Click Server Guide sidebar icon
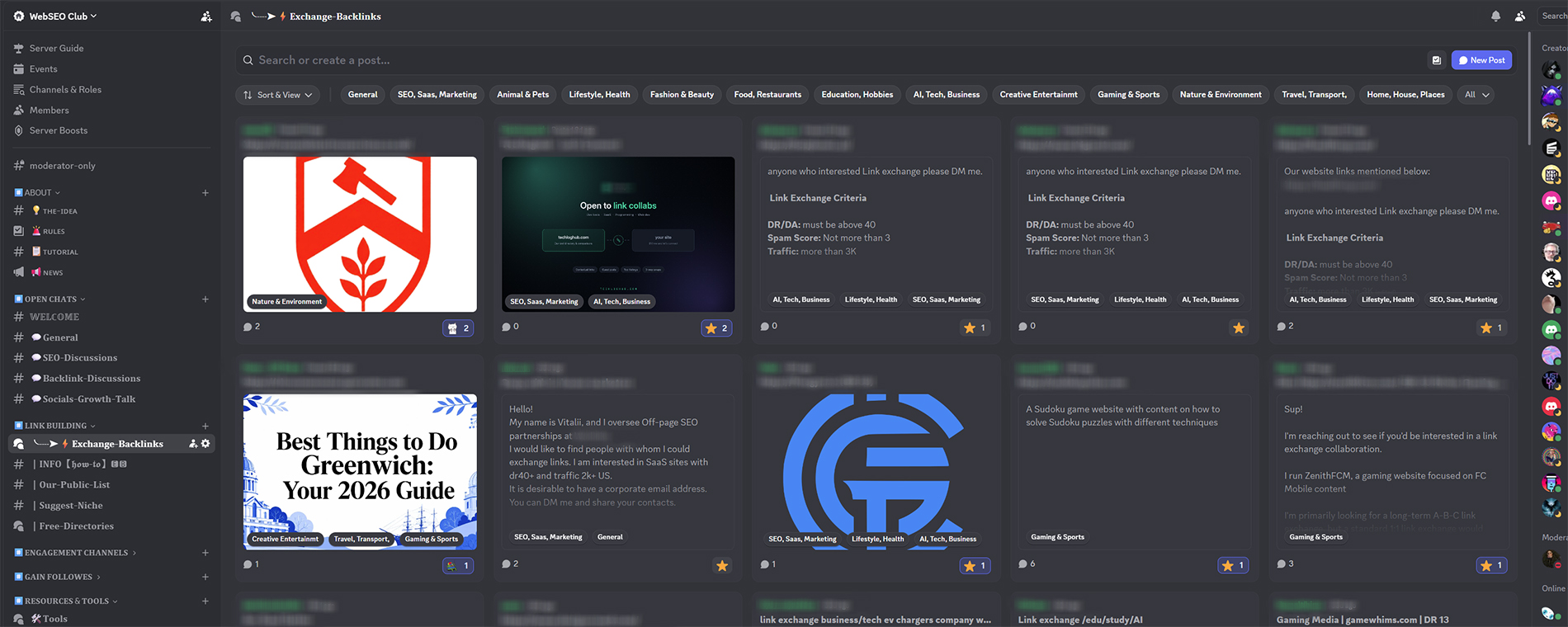The image size is (1568, 627). coord(18,48)
